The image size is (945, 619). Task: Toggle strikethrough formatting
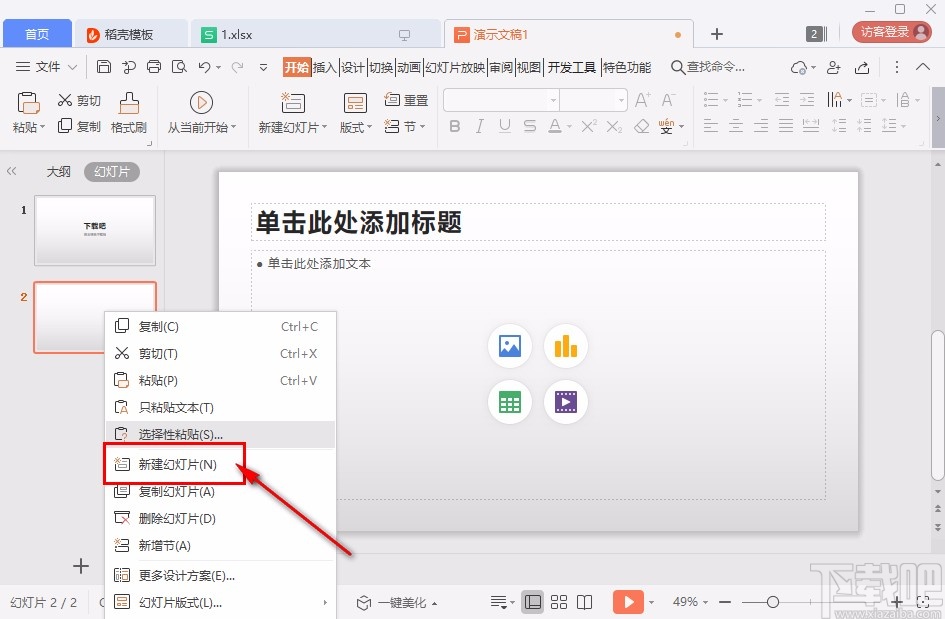point(528,126)
